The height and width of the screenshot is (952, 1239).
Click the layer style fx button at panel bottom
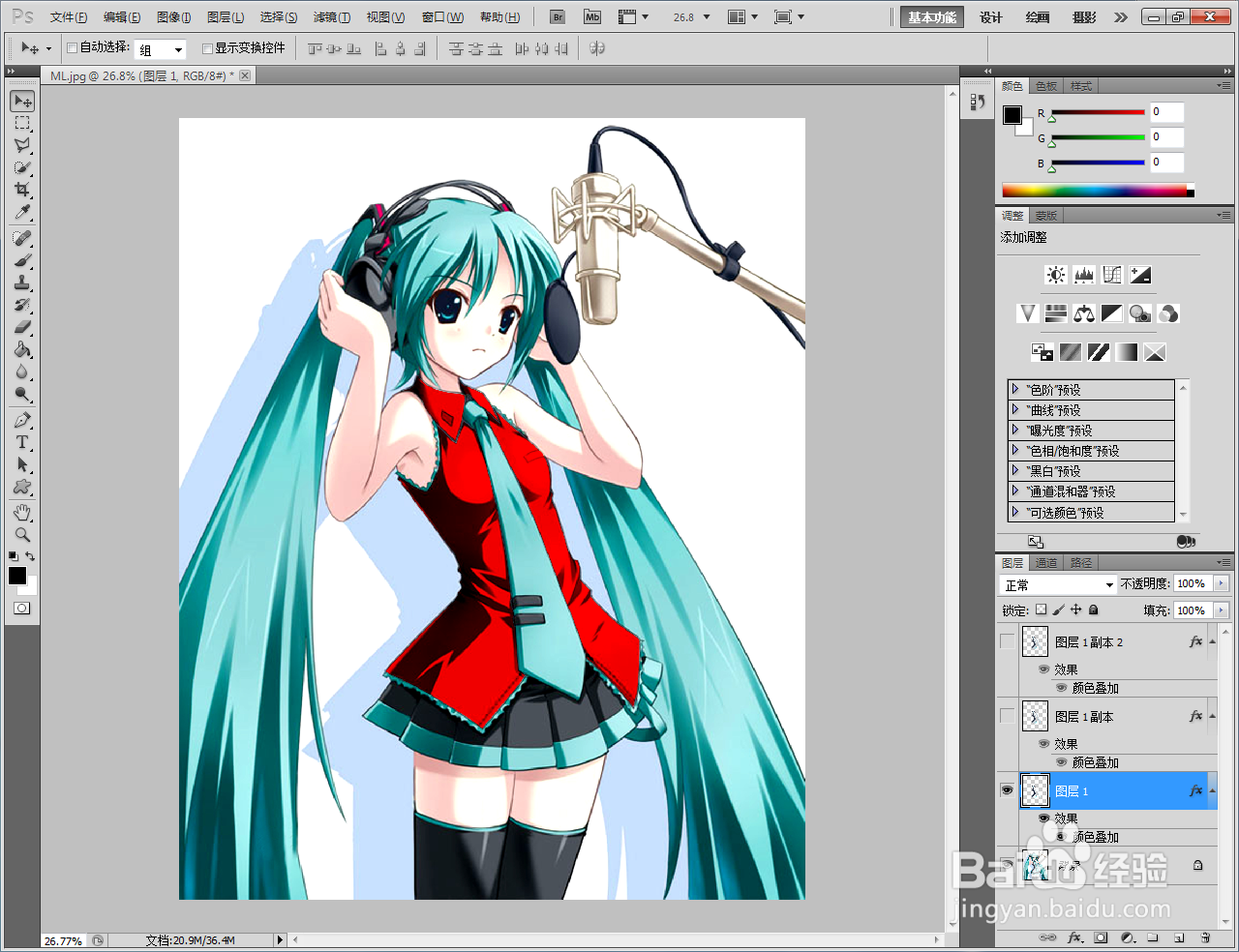(x=1074, y=937)
